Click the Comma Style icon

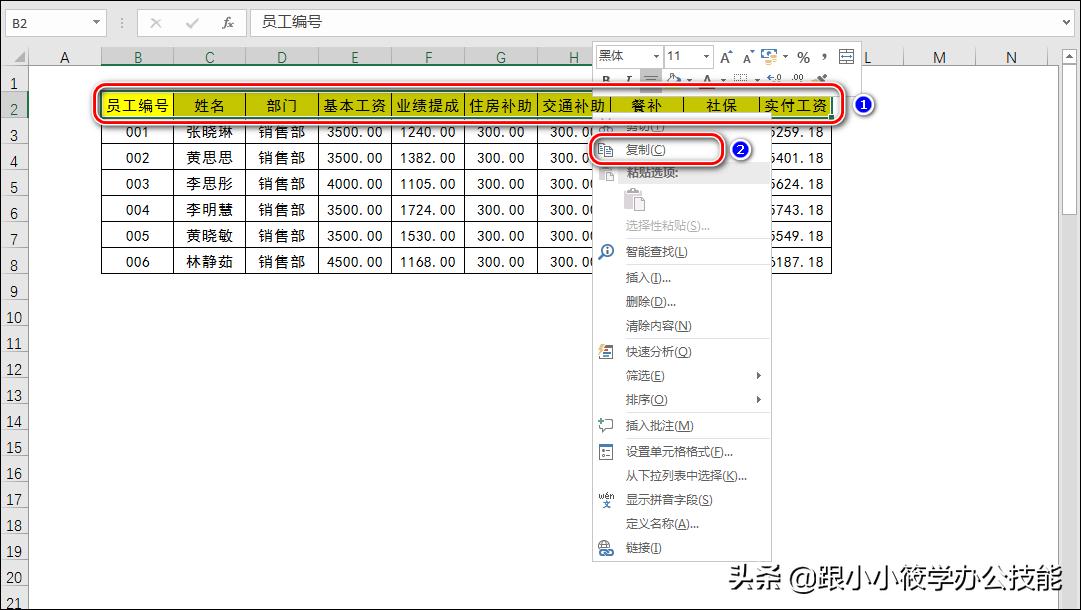tap(824, 55)
